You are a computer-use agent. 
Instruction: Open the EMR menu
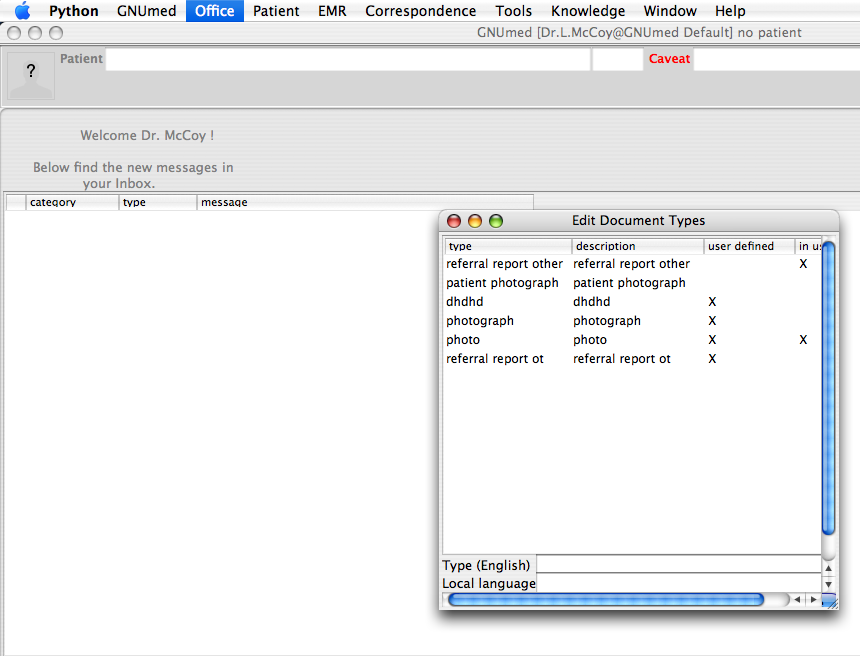[332, 11]
